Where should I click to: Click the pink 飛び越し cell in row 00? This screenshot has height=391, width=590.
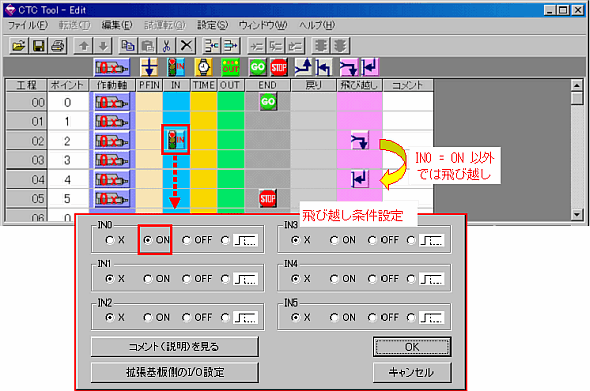359,102
